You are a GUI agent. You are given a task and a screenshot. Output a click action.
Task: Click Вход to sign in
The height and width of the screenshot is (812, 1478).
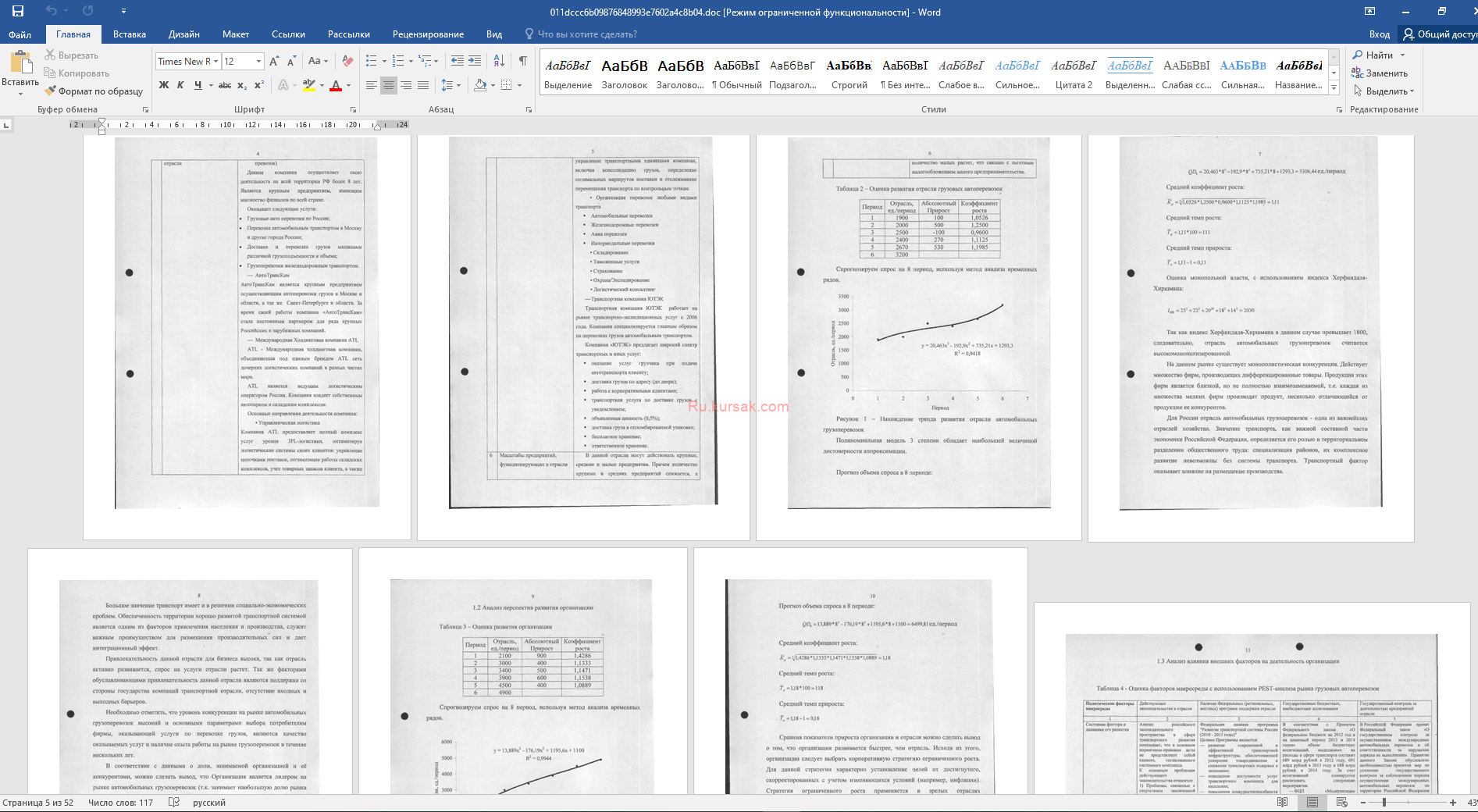1380,34
